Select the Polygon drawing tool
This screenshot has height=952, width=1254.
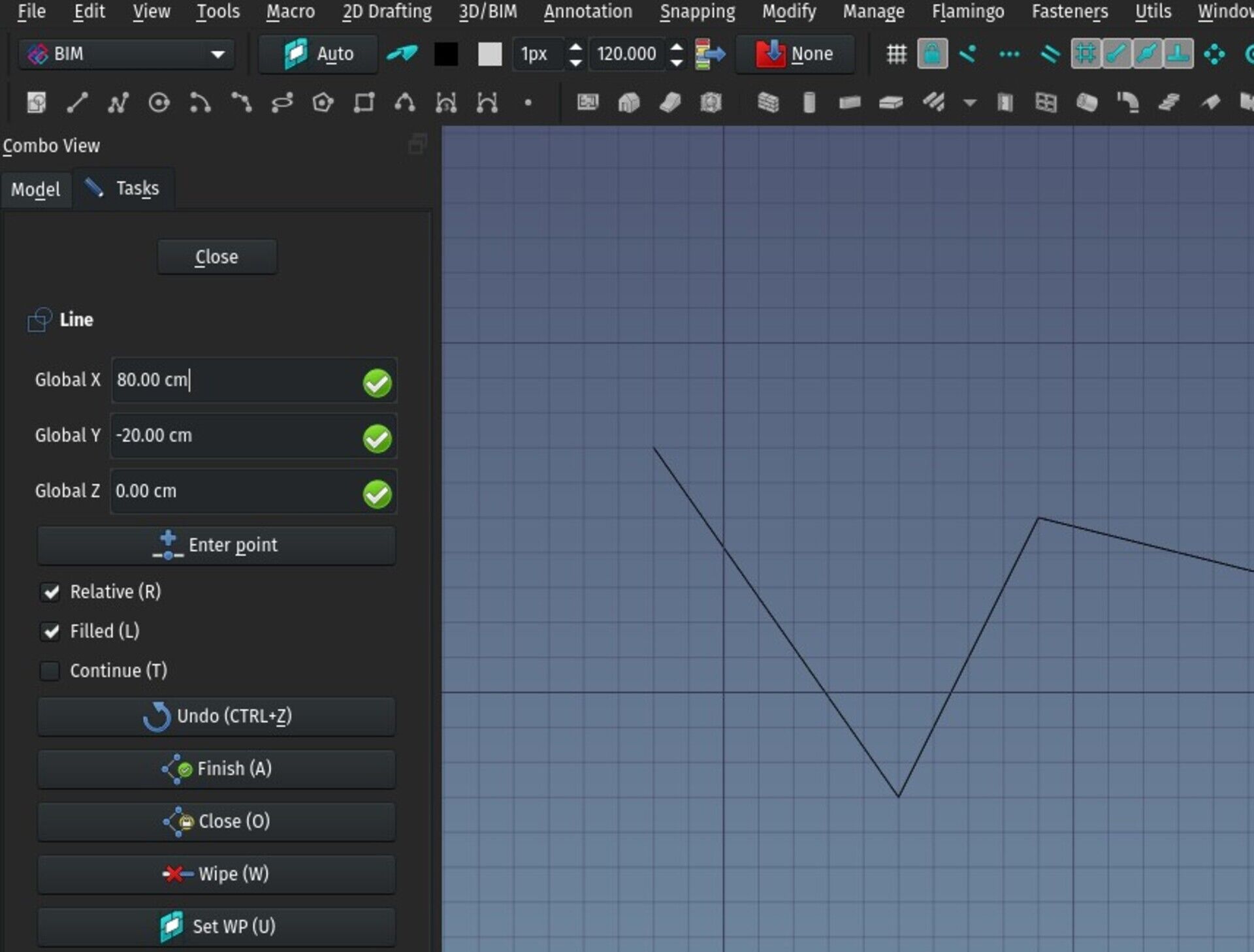[x=323, y=103]
